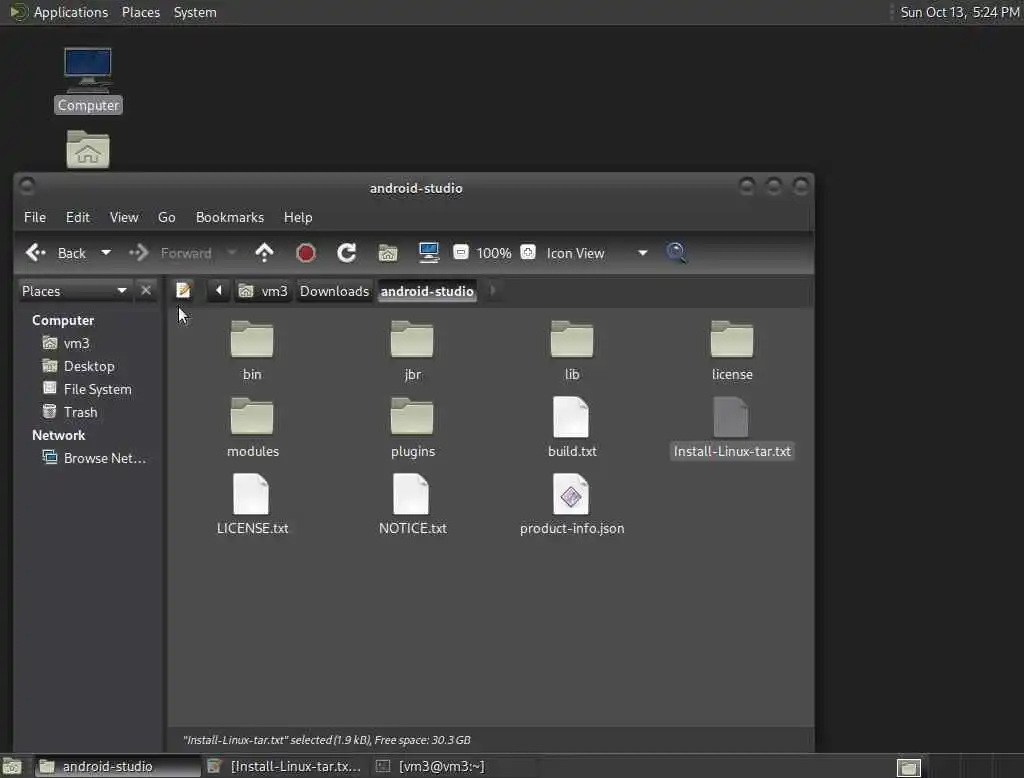The width and height of the screenshot is (1024, 778).
Task: Click the Forward navigation button
Action: (x=170, y=253)
